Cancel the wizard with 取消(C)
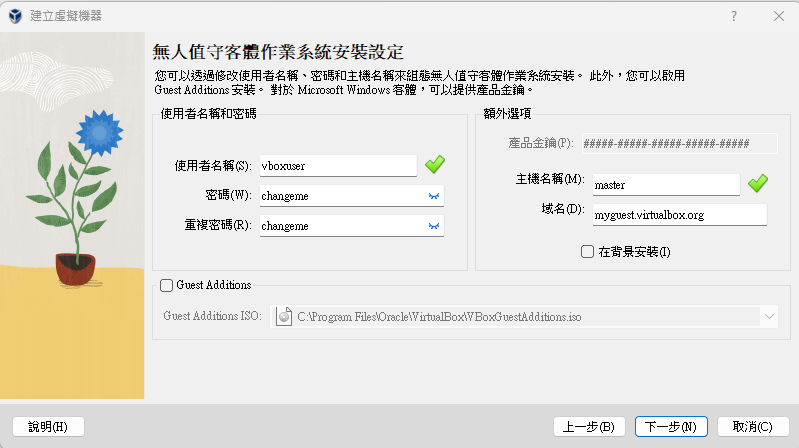 [x=753, y=427]
